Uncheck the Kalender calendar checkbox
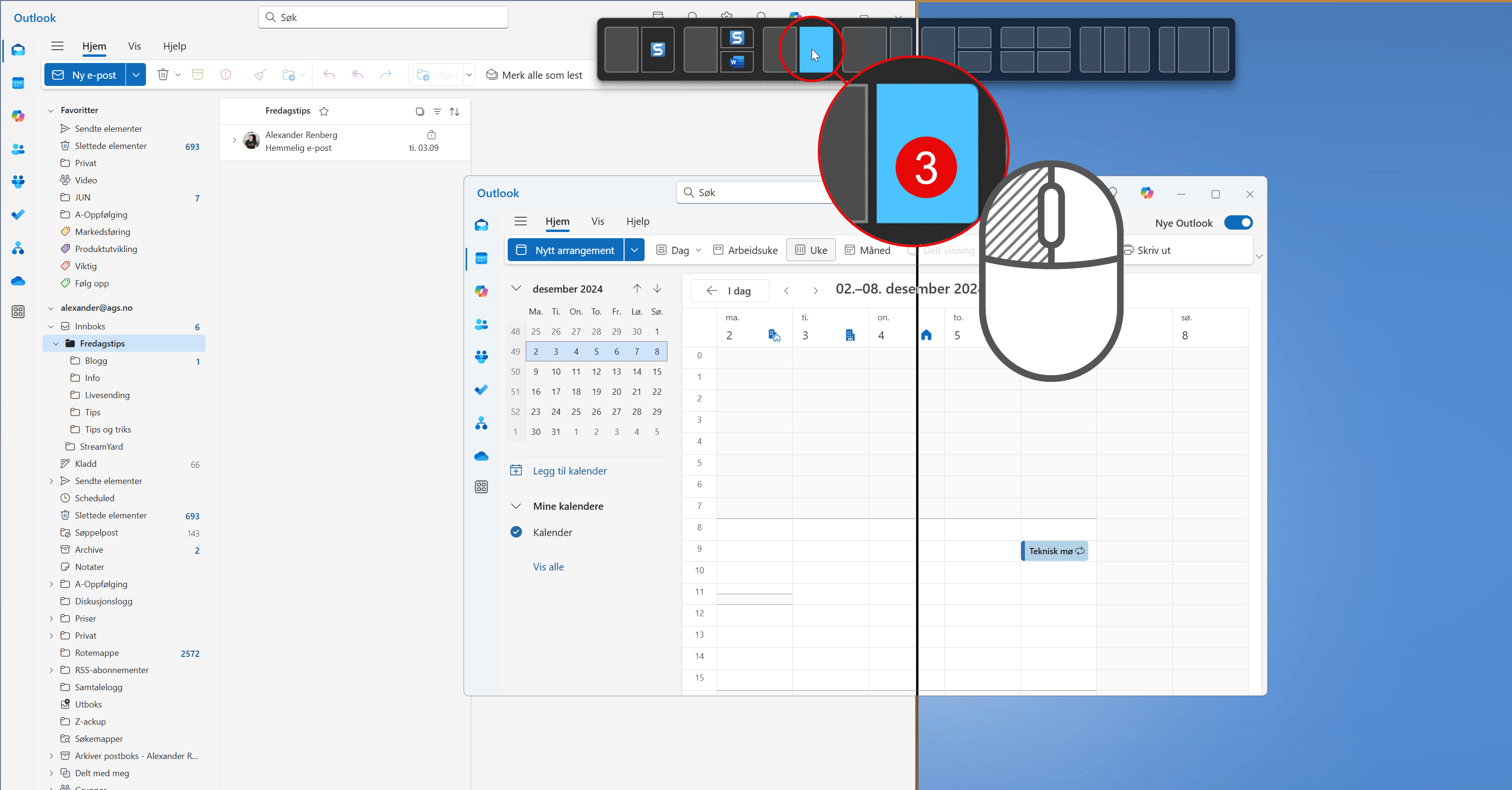The width and height of the screenshot is (1512, 790). 516,532
